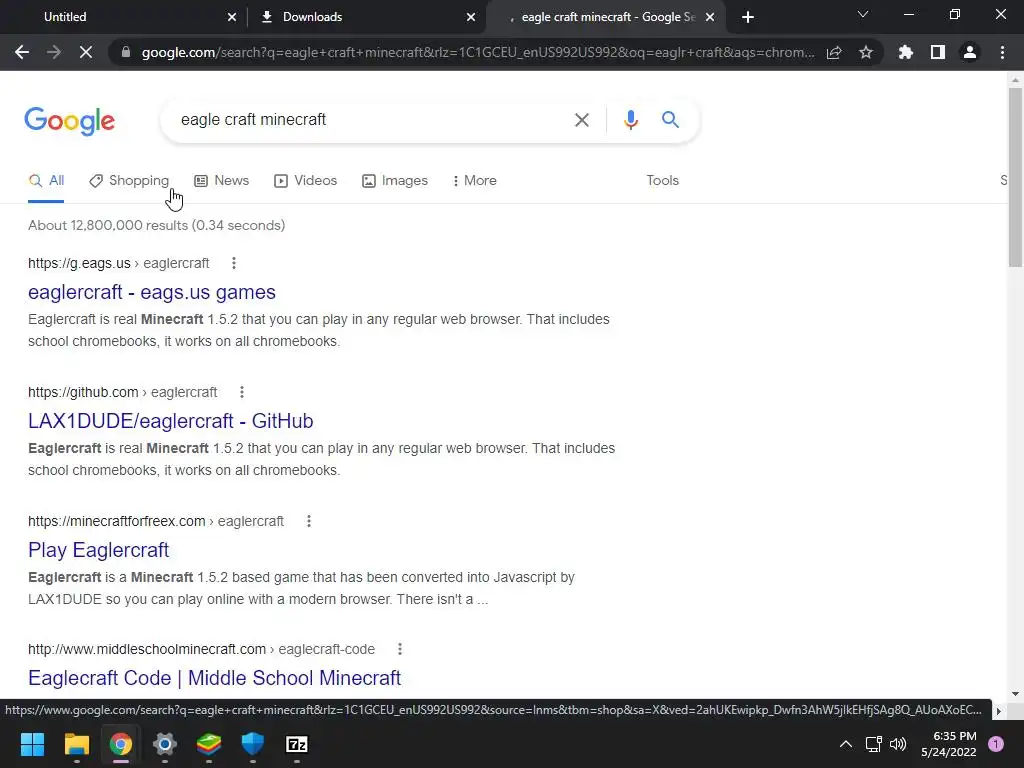Viewport: 1024px width, 768px height.
Task: Select the All results filter
Action: coord(46,180)
